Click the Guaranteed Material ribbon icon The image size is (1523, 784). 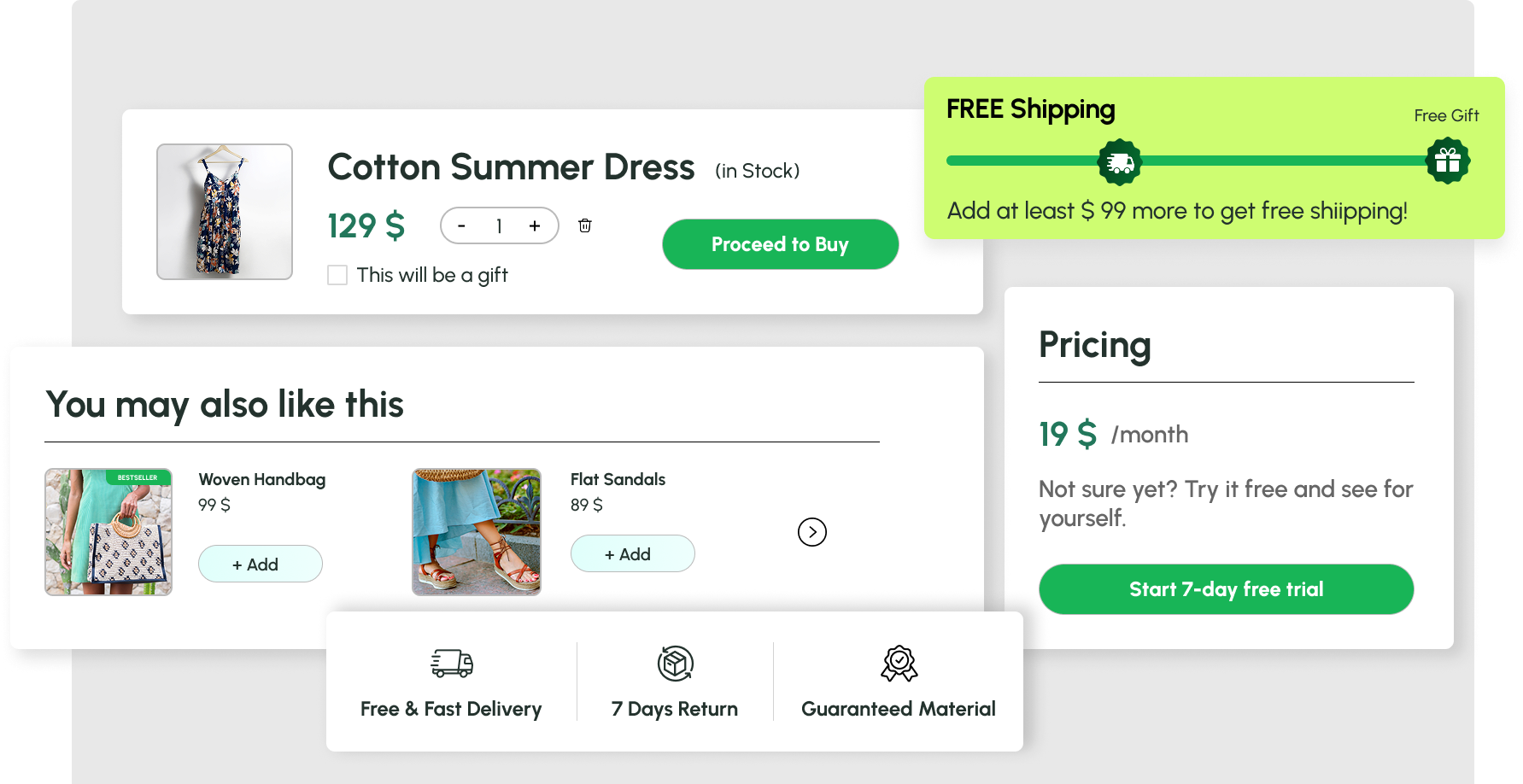899,663
